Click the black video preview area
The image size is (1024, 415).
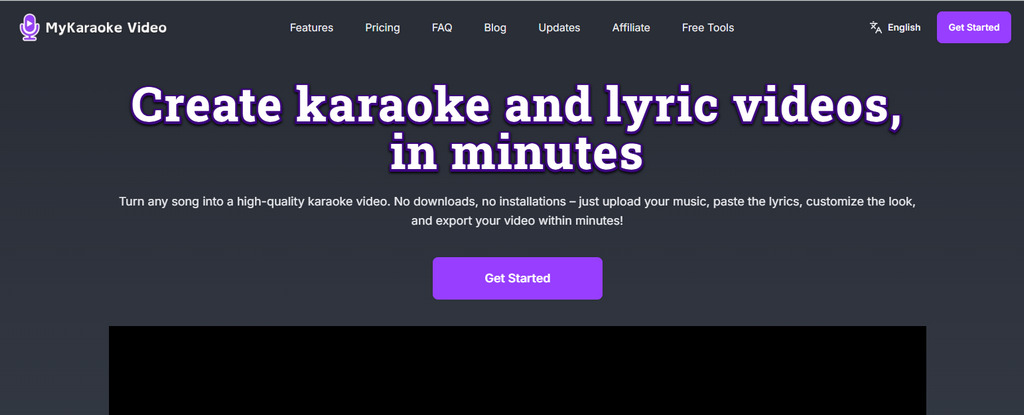[517, 371]
